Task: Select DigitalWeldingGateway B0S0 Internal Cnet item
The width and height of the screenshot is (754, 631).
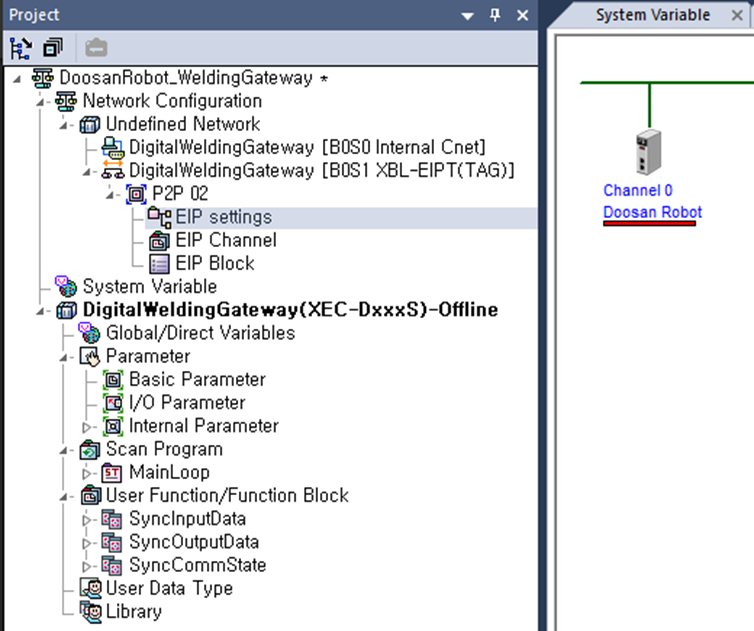Action: [307, 147]
